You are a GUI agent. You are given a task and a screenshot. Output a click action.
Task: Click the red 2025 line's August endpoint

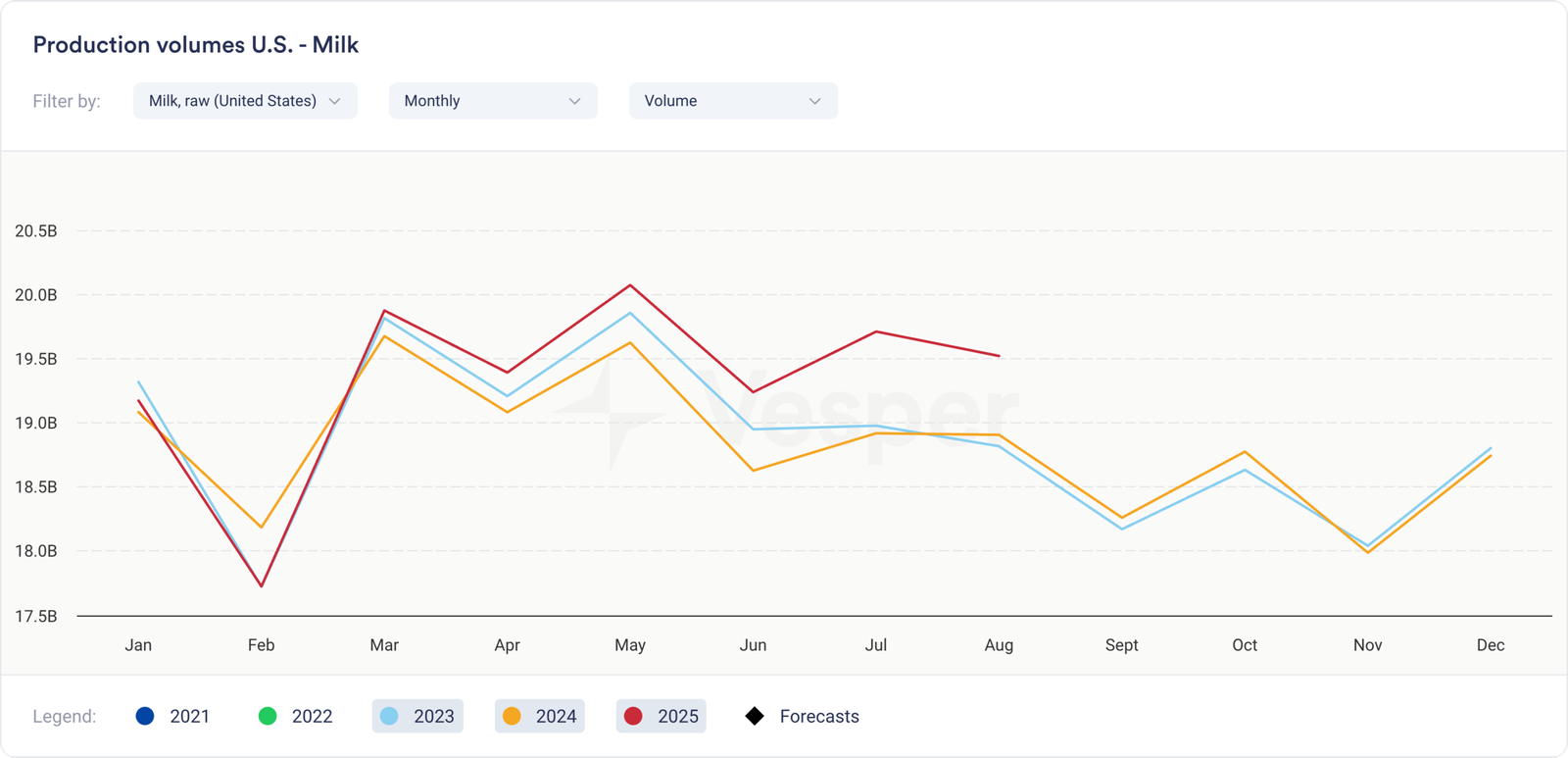point(999,356)
